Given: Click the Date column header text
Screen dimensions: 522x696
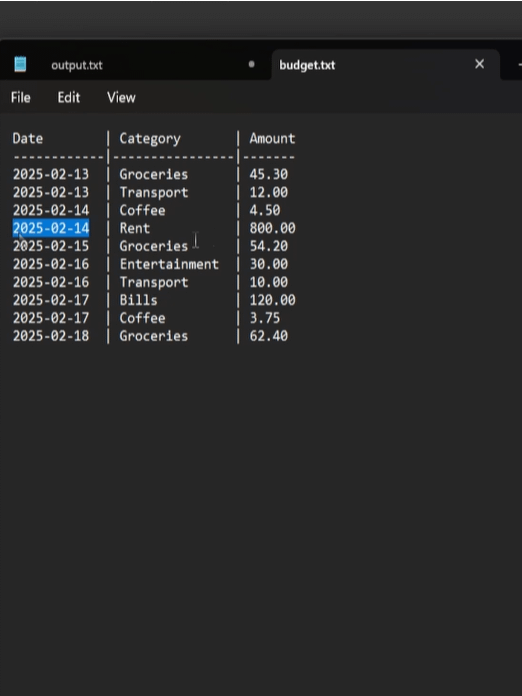Looking at the screenshot, I should pos(28,138).
